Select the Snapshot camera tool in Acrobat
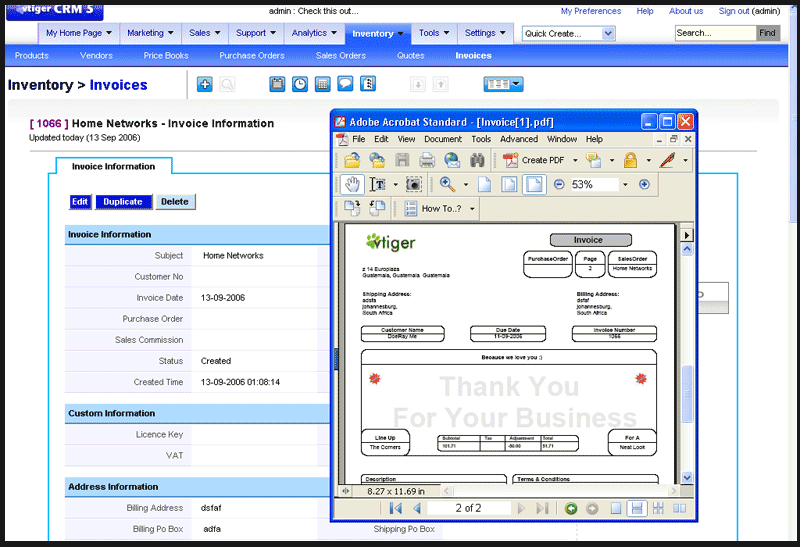Viewport: 800px width, 547px height. pos(414,184)
